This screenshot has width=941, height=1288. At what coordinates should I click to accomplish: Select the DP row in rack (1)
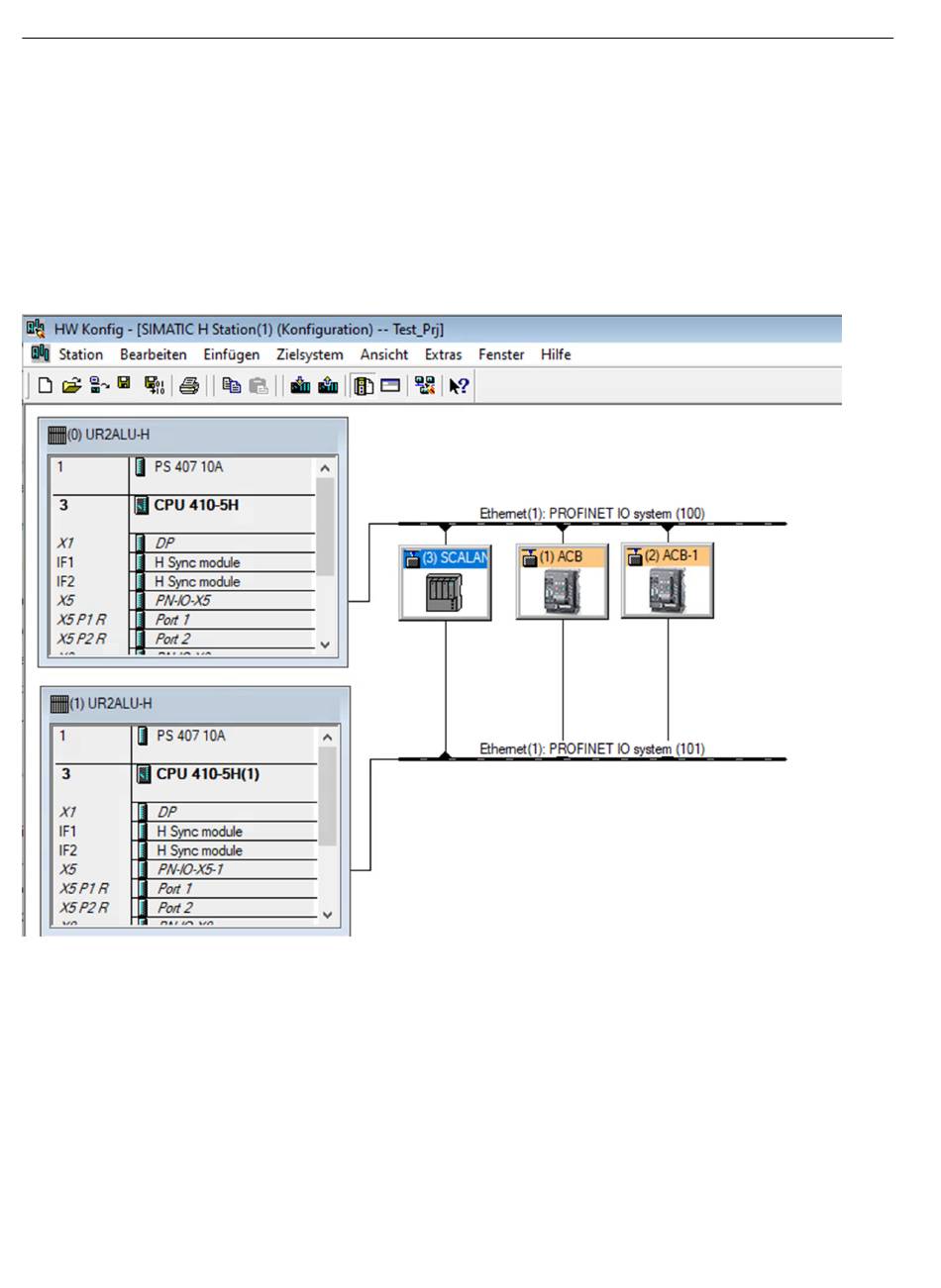[x=184, y=812]
